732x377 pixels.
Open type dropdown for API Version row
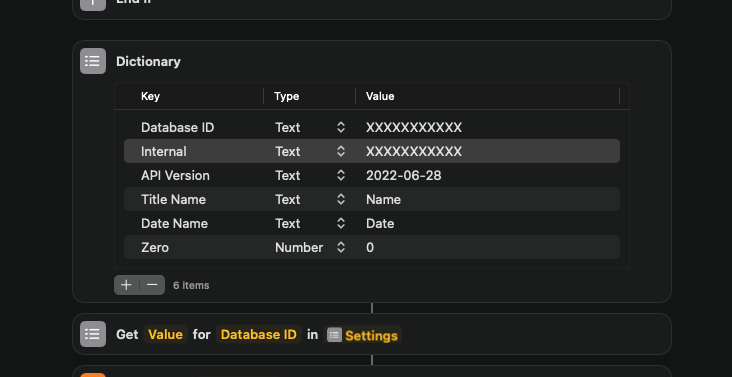pyautogui.click(x=341, y=175)
